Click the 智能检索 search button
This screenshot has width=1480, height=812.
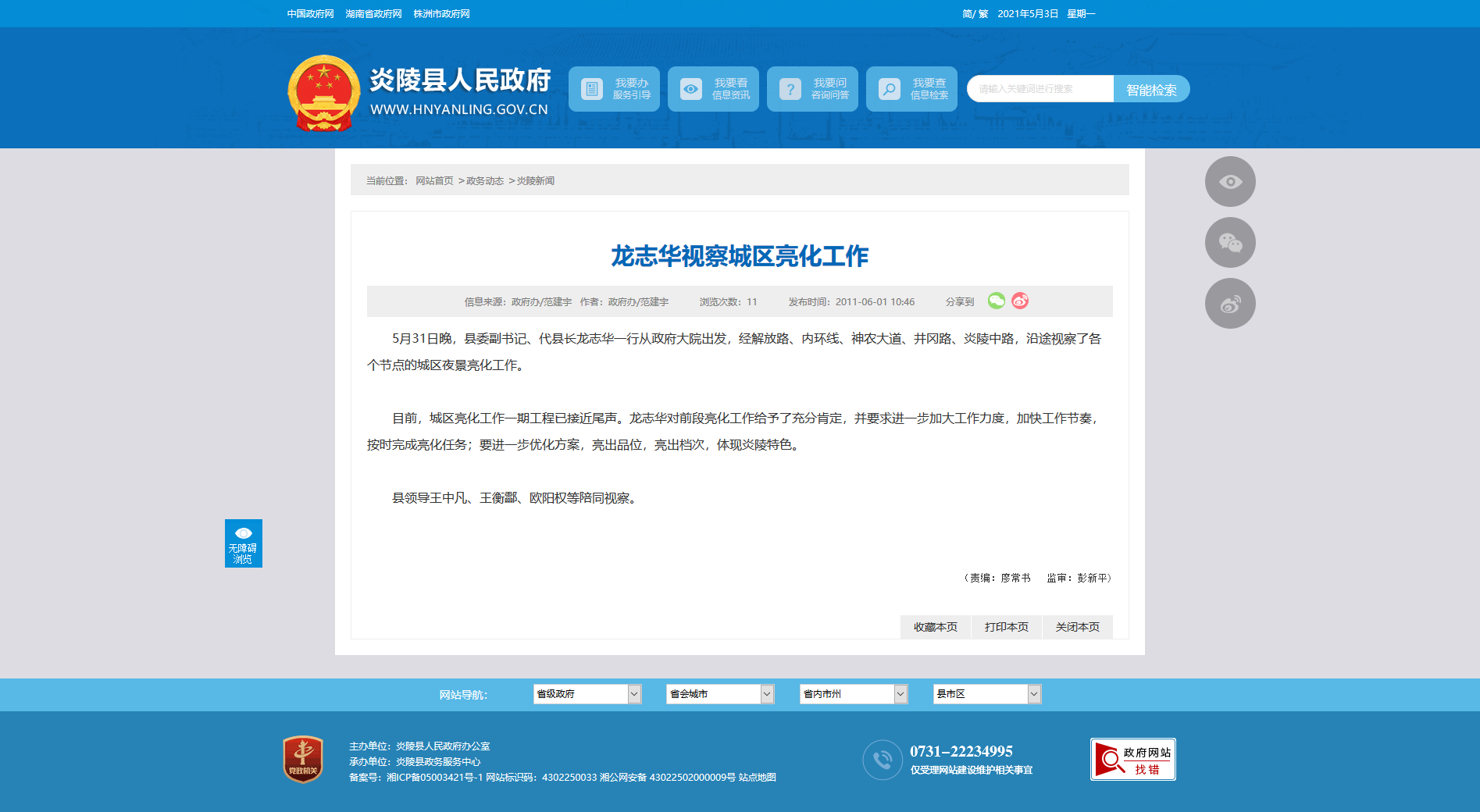click(x=1151, y=90)
